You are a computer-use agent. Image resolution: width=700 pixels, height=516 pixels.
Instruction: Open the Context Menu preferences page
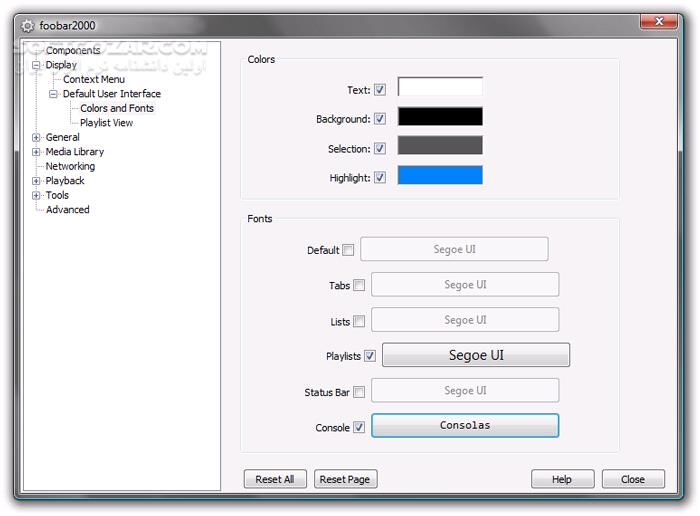point(94,79)
